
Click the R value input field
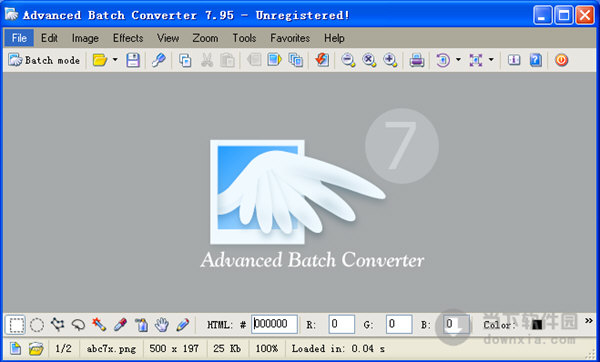point(341,324)
